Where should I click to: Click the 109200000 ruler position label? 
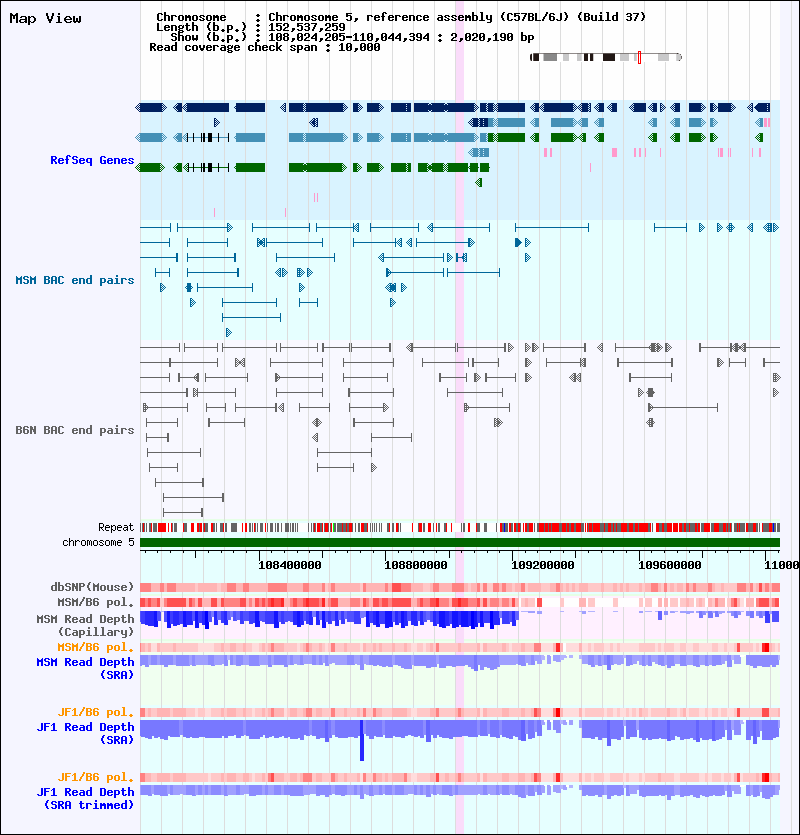click(x=543, y=565)
